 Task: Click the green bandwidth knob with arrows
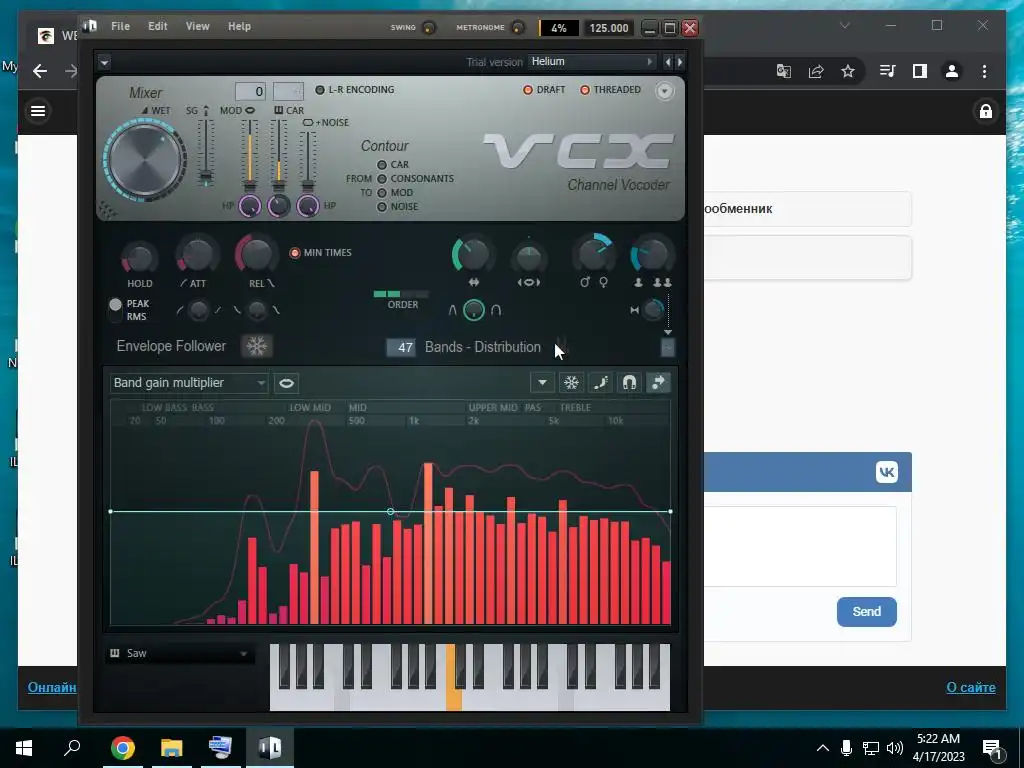tap(473, 255)
